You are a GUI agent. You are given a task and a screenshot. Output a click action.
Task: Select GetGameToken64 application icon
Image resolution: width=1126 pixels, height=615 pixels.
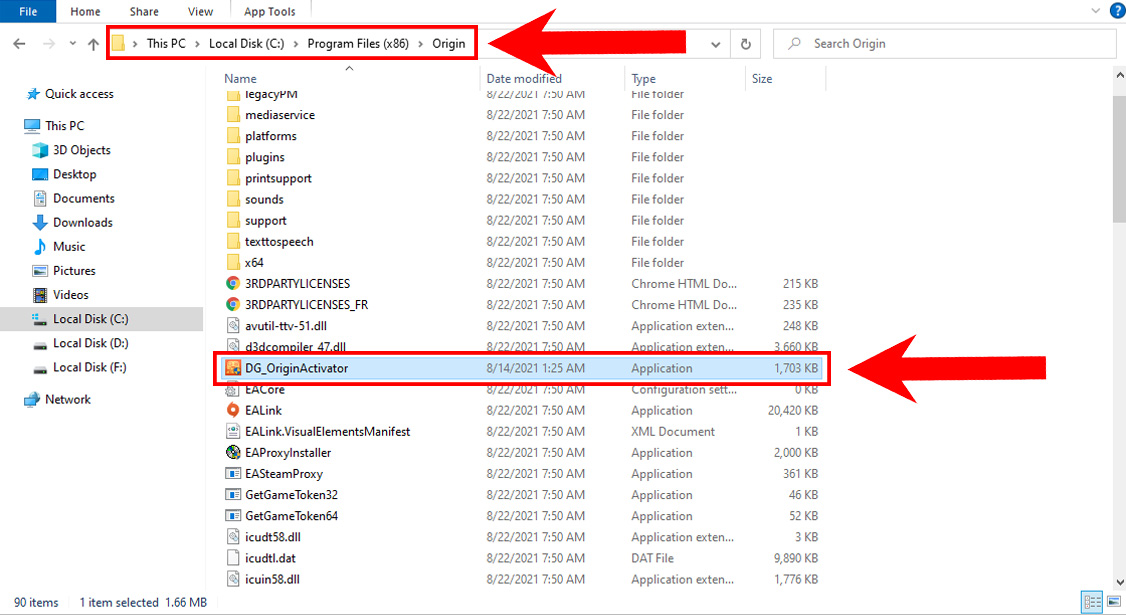coord(233,516)
